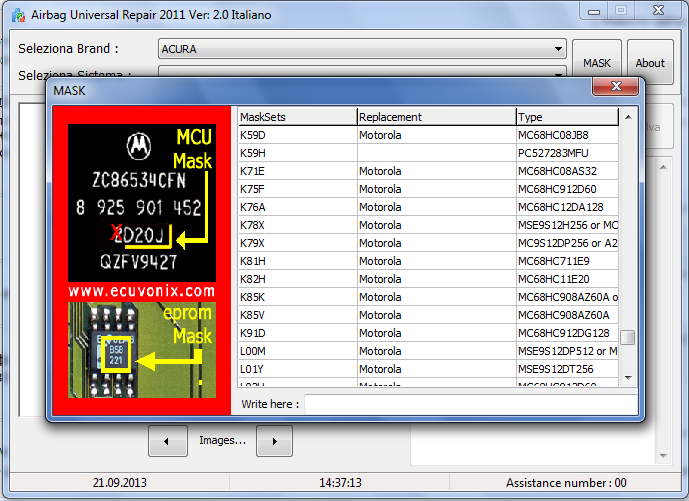Click the MCU Mask chip image

[142, 203]
